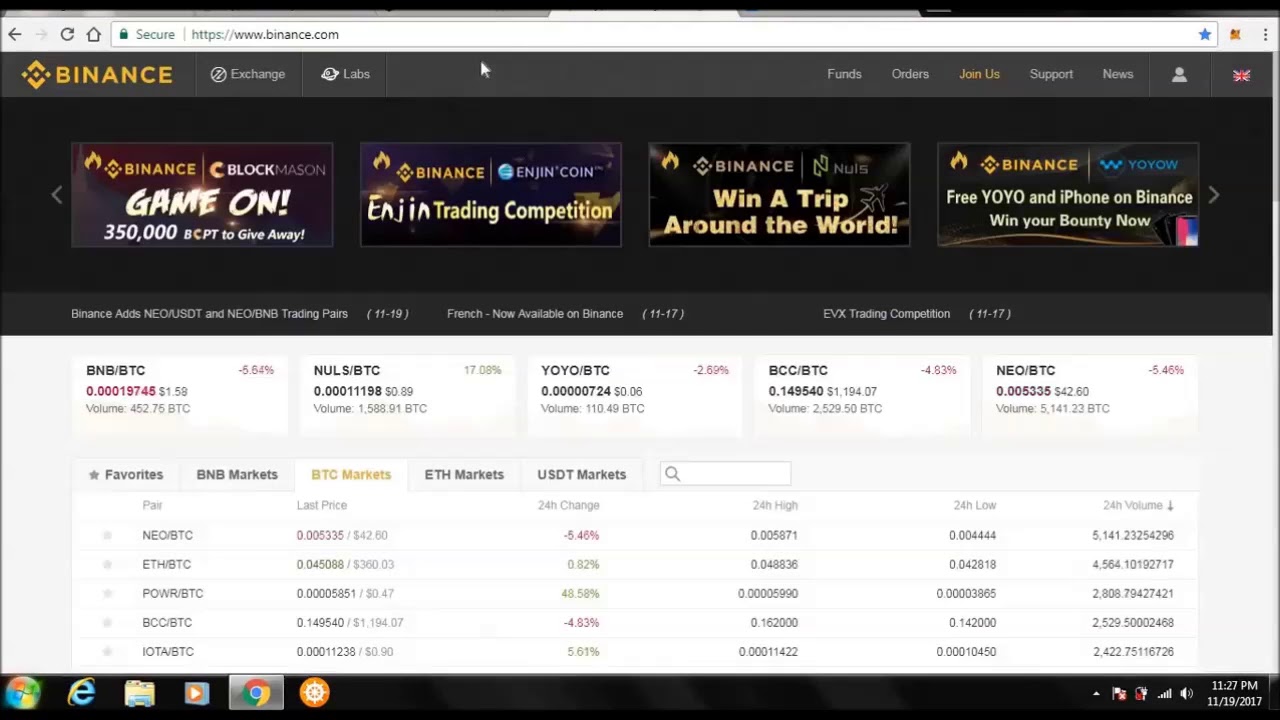1280x720 pixels.
Task: Go to Funds page
Action: [844, 74]
